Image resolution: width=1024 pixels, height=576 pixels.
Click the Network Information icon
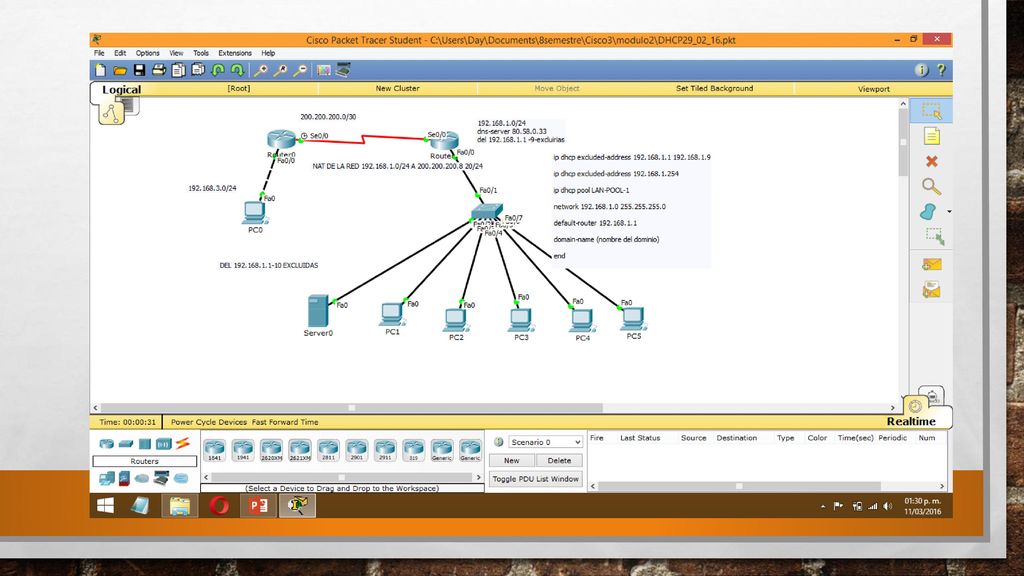click(x=921, y=70)
